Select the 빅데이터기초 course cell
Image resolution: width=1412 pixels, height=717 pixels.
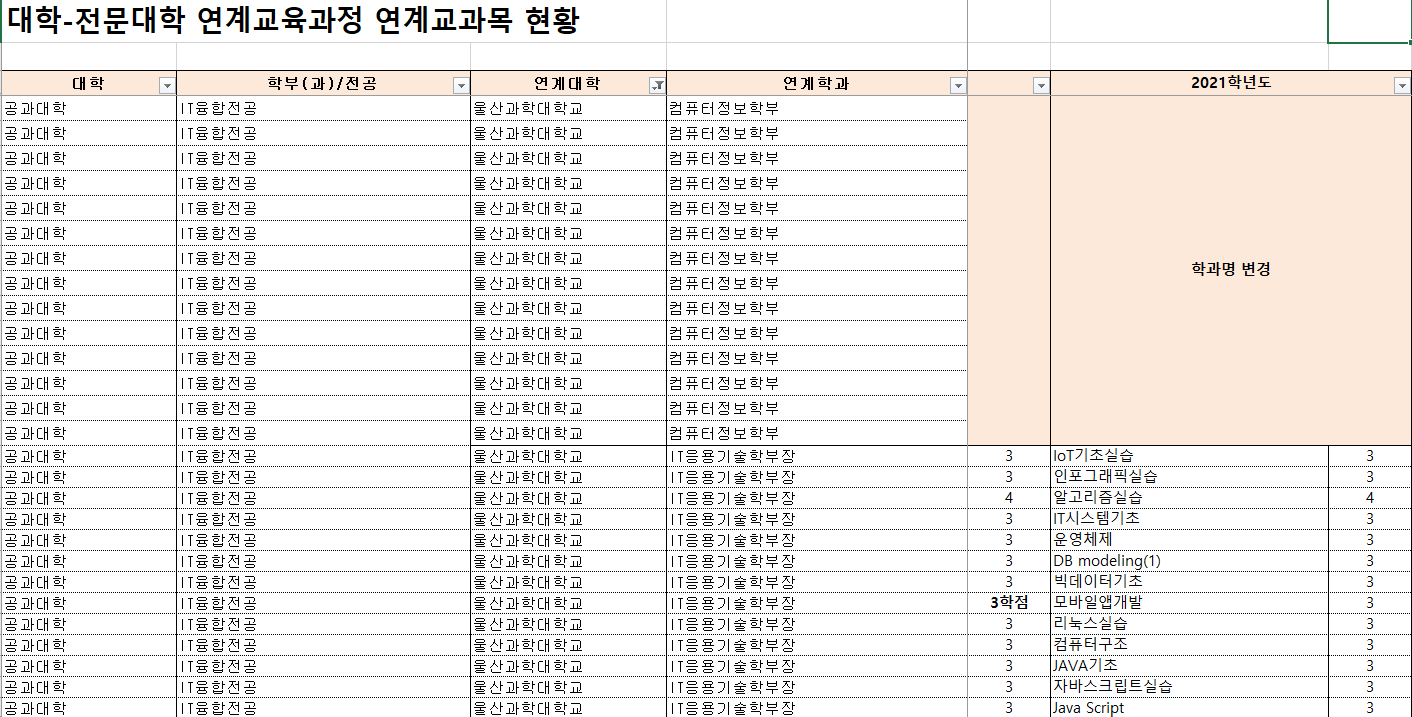tap(1189, 582)
